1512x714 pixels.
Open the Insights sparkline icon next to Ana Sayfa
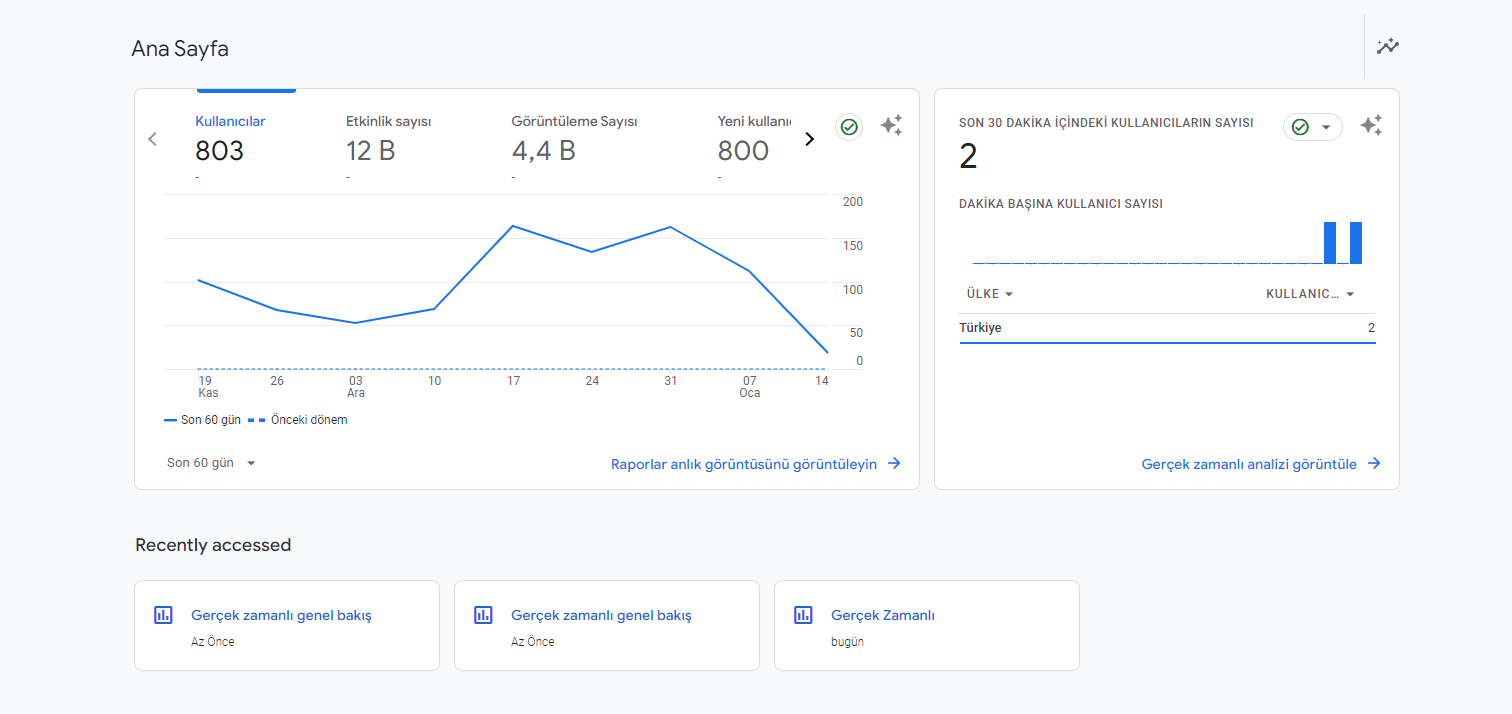1387,46
